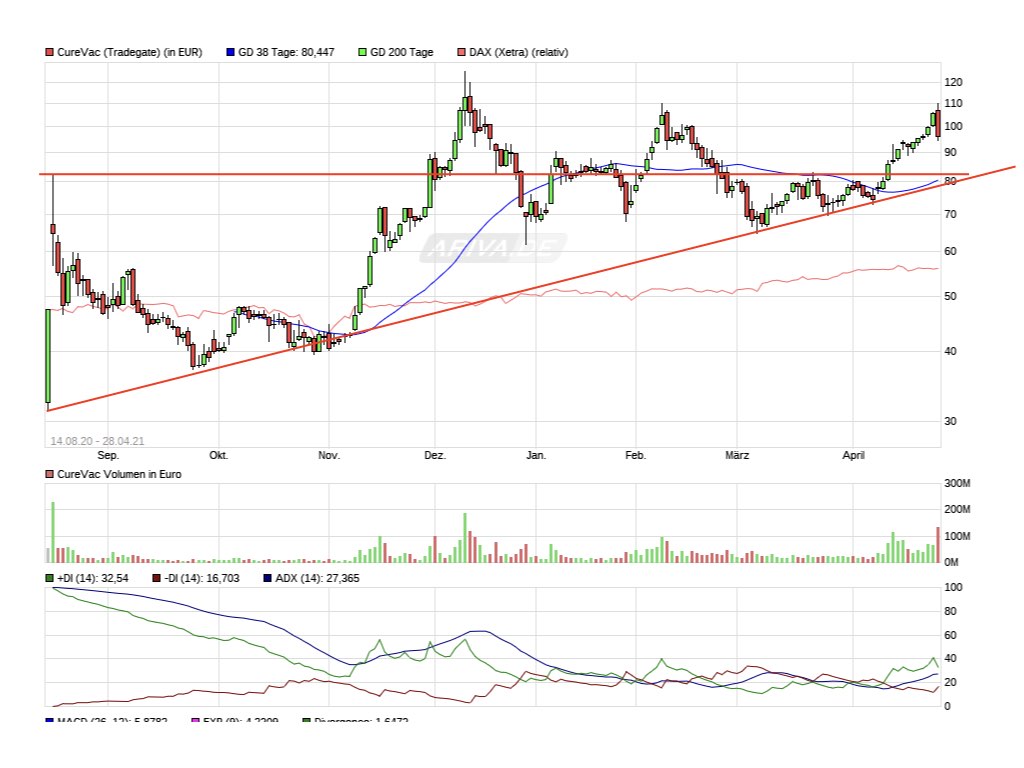Click the CureVac Volumen in Euro text label
The height and width of the screenshot is (768, 1024).
tap(122, 474)
